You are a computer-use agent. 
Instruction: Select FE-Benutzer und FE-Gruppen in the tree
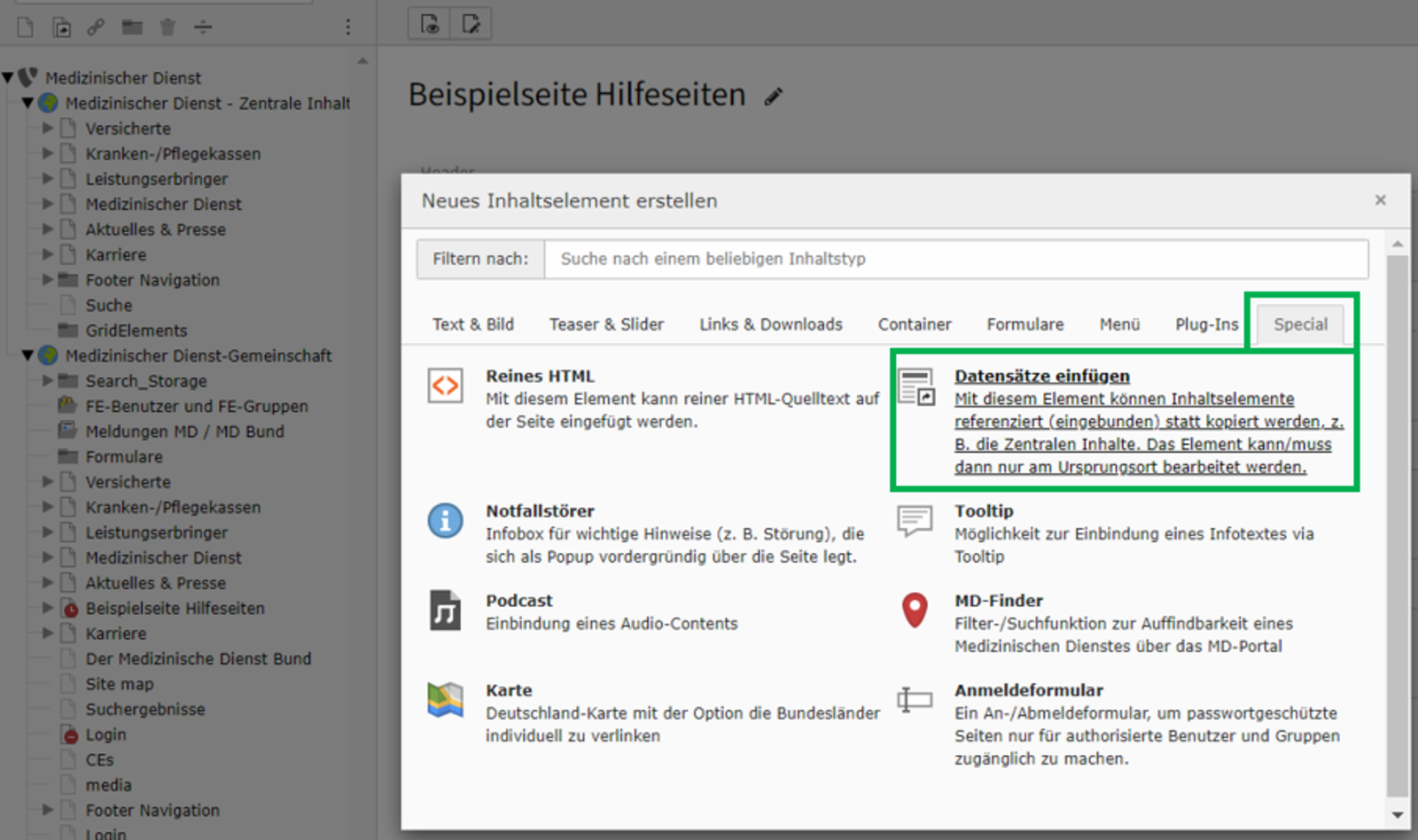coord(197,406)
